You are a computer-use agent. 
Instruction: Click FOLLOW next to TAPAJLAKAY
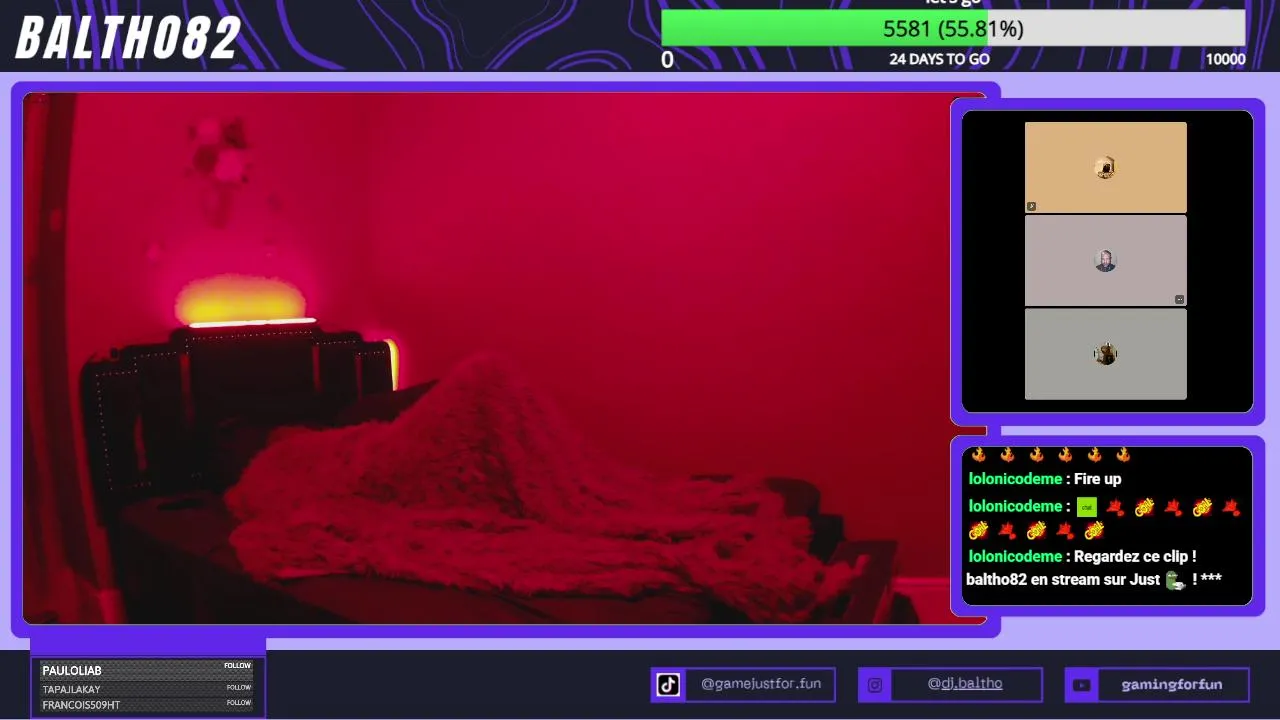coord(238,688)
